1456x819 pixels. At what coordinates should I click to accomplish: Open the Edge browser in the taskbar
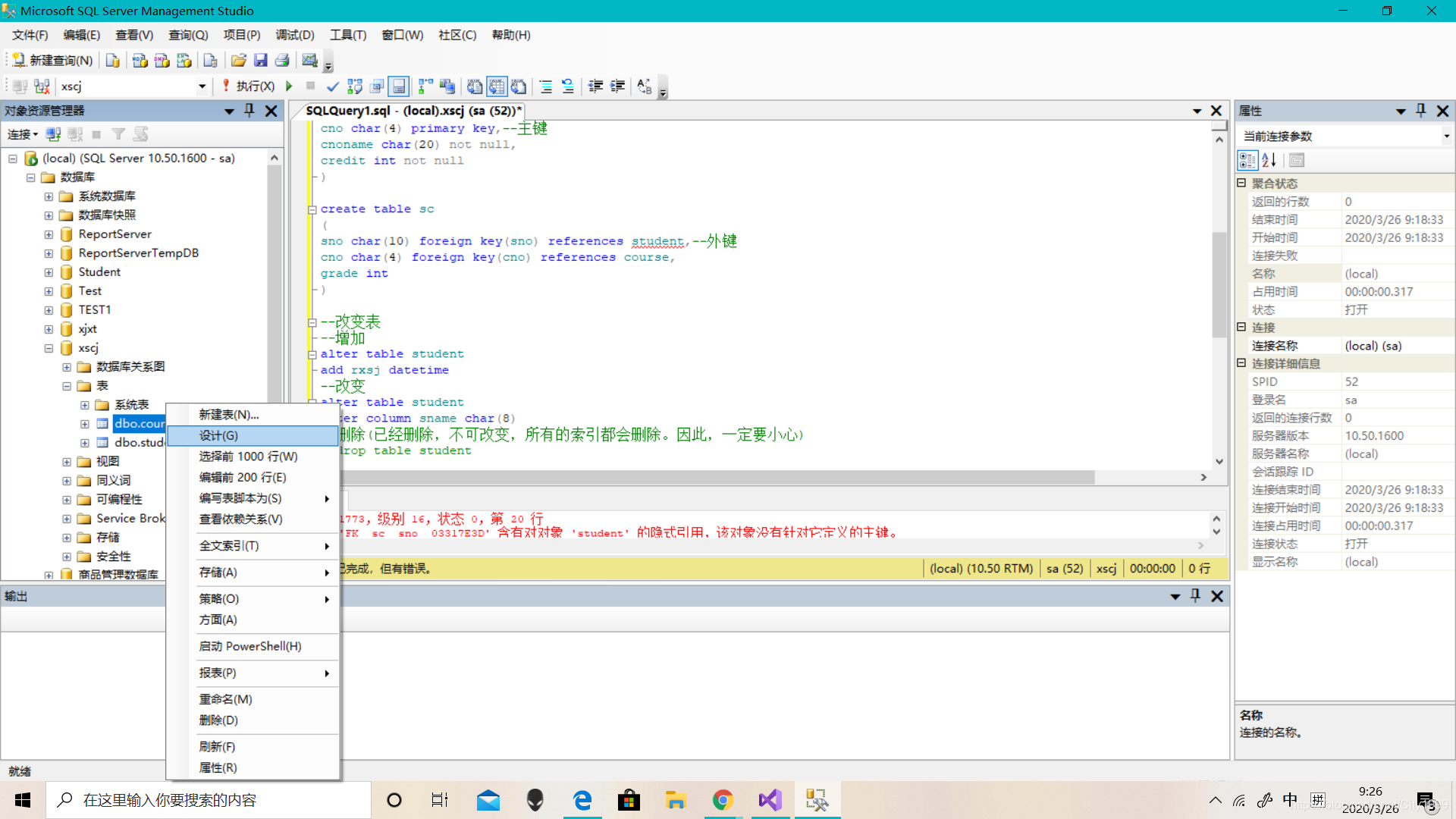582,800
